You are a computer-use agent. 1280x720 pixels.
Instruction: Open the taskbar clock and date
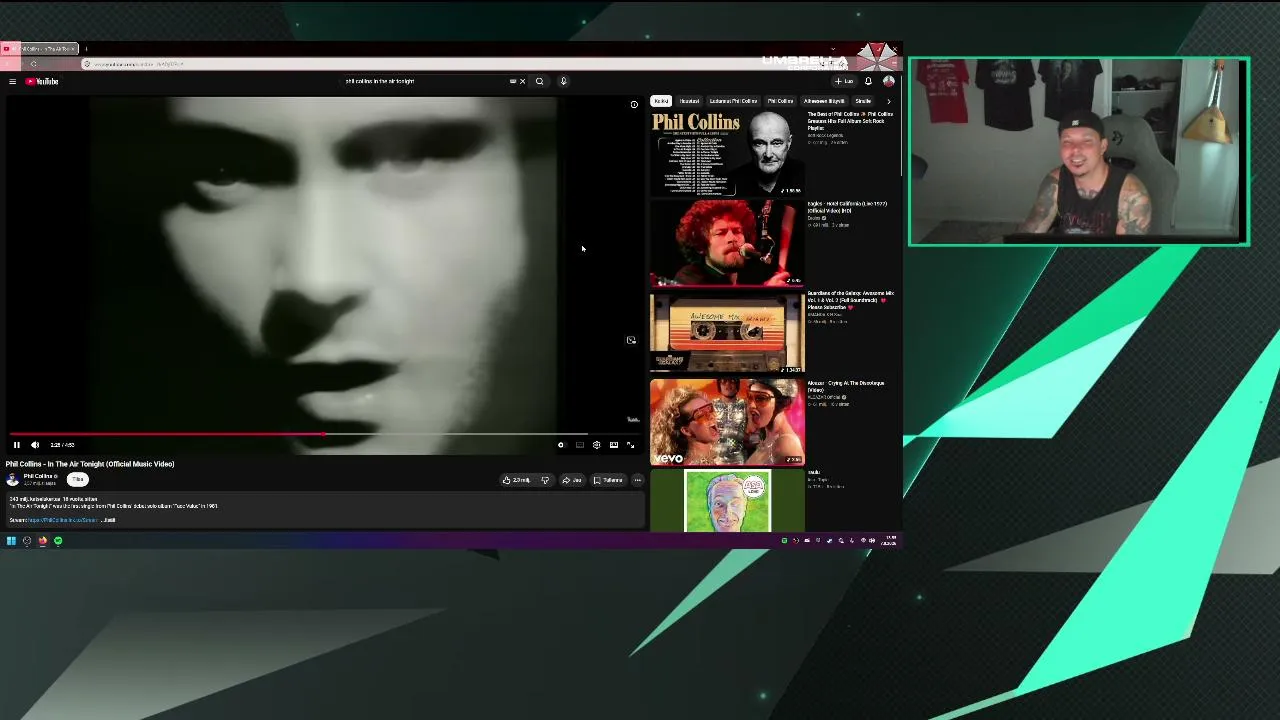pos(890,541)
